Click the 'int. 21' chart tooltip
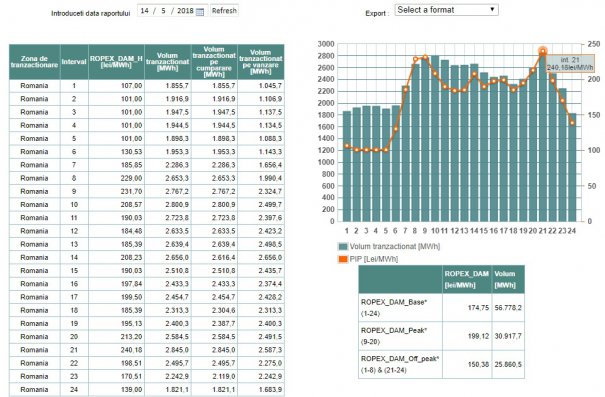605x397 pixels. (x=570, y=64)
